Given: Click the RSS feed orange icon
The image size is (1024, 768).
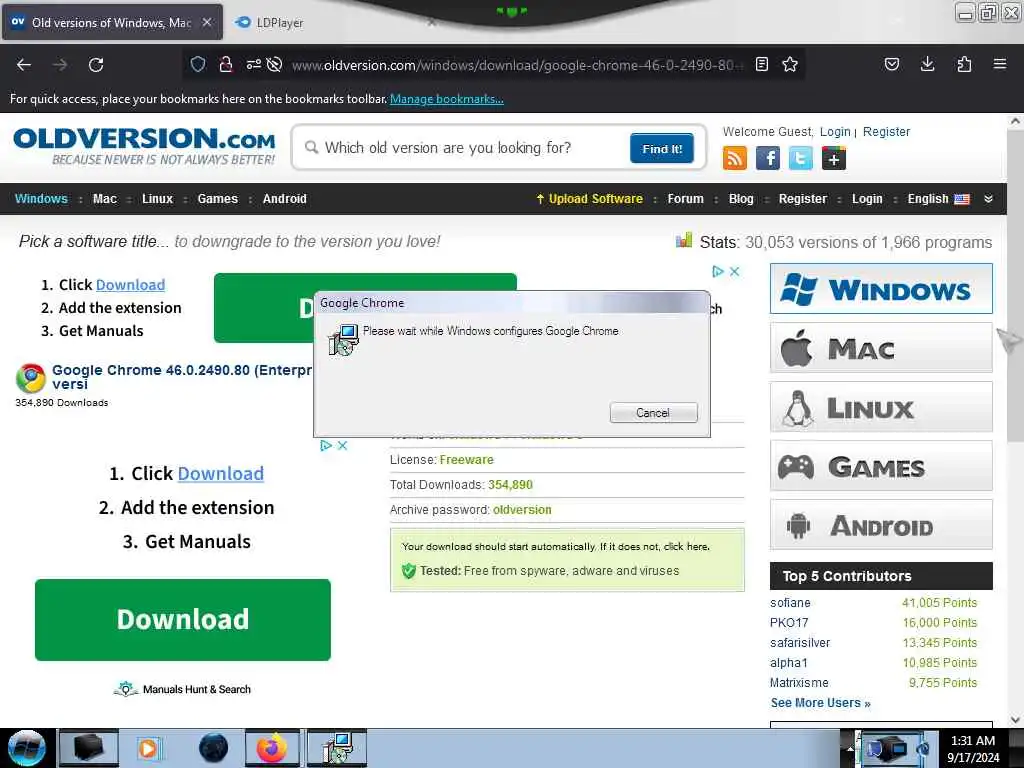Looking at the screenshot, I should (x=735, y=158).
